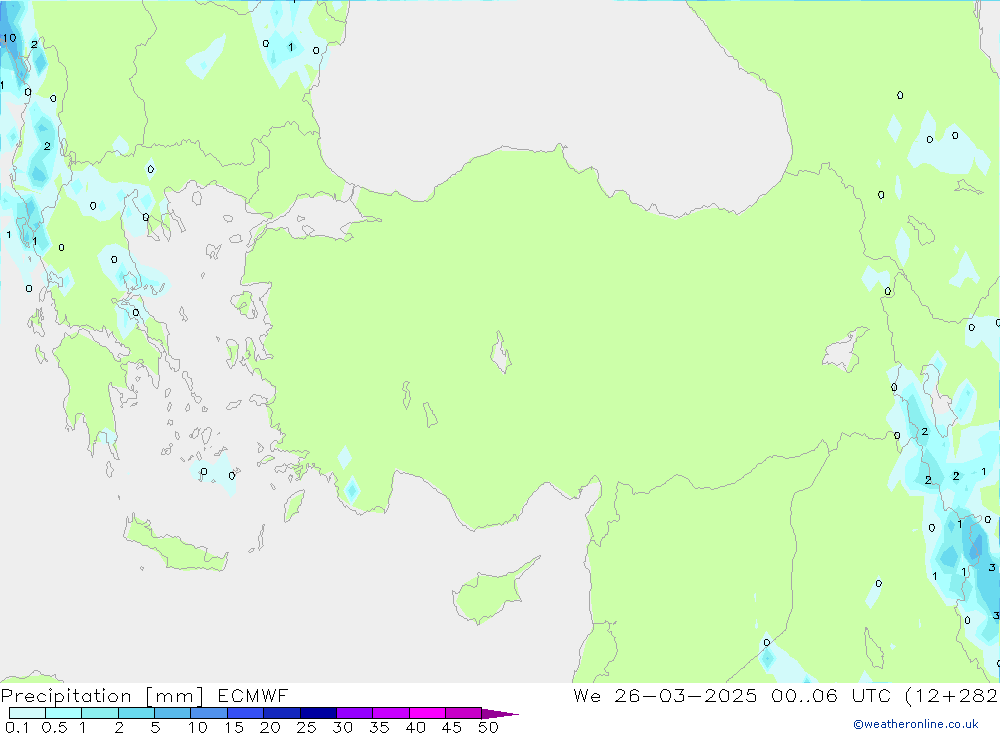
Task: Click legend label '25'
Action: tap(306, 727)
